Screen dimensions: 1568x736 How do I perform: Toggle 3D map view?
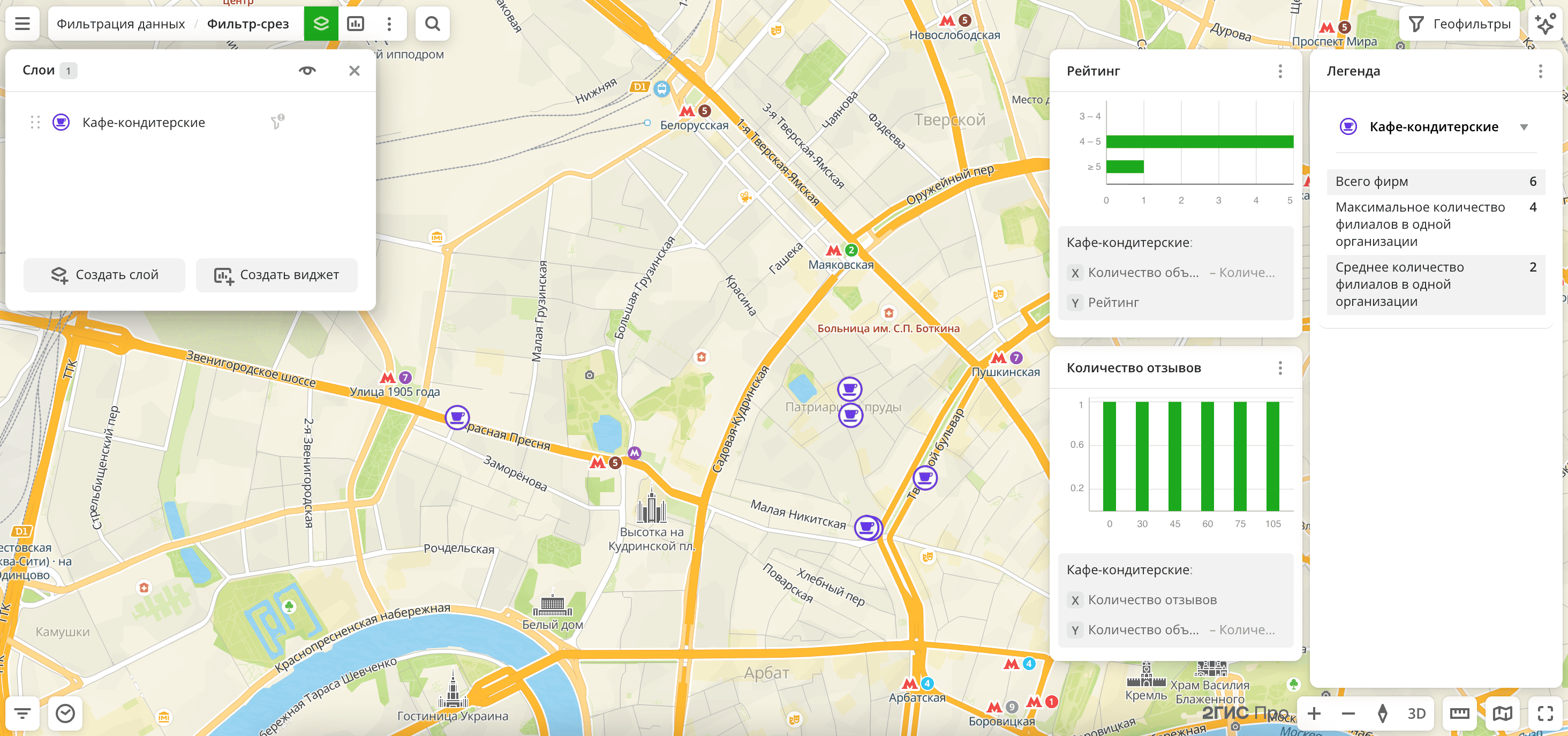pyautogui.click(x=1416, y=713)
